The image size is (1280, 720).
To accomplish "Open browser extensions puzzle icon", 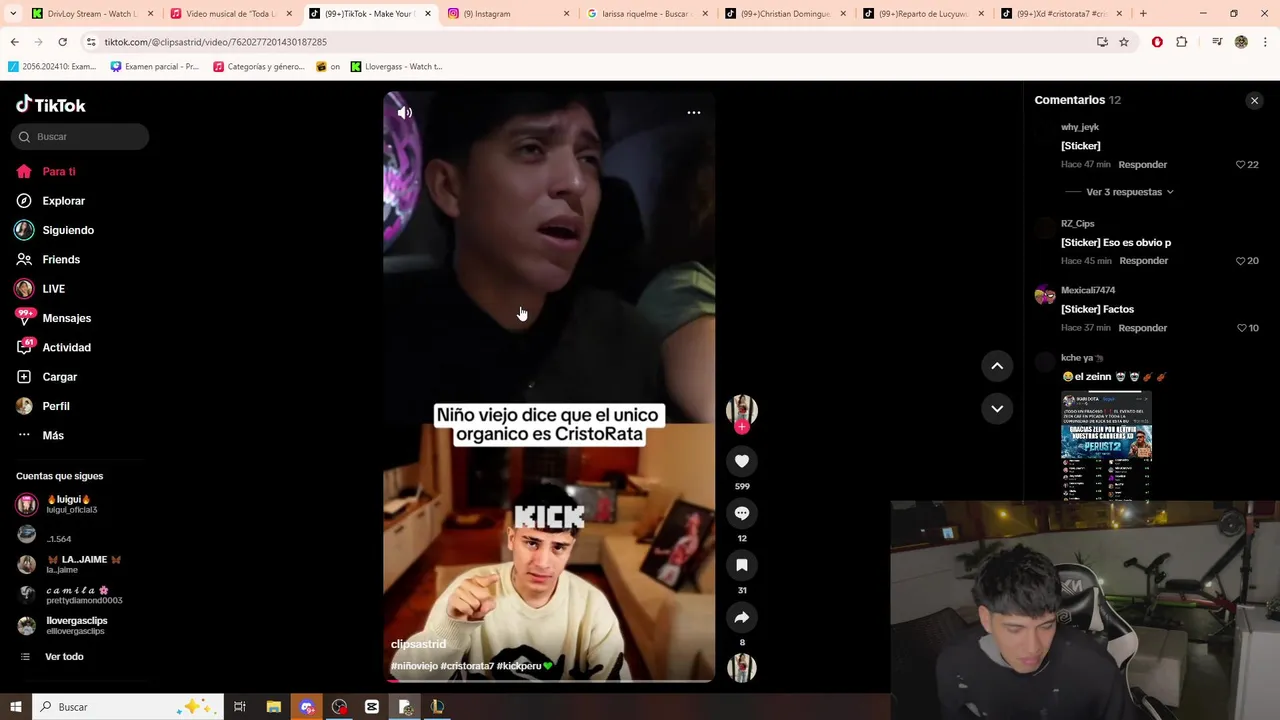I will pos(1182,42).
